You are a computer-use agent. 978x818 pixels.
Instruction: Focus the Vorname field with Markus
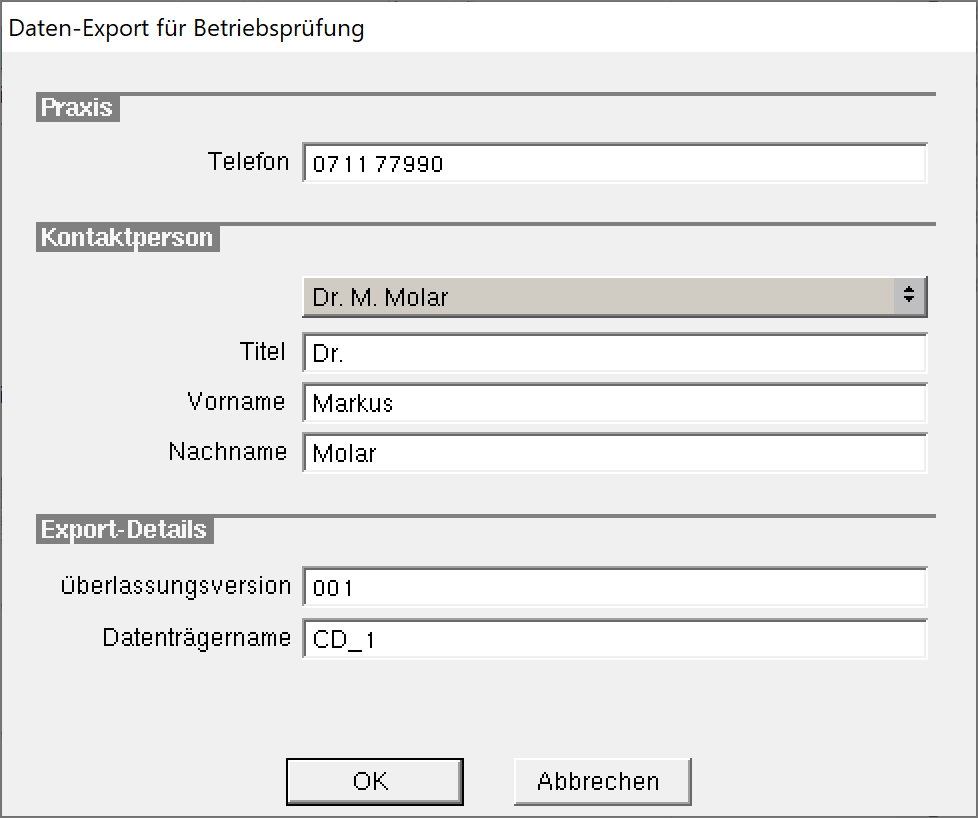click(x=614, y=403)
